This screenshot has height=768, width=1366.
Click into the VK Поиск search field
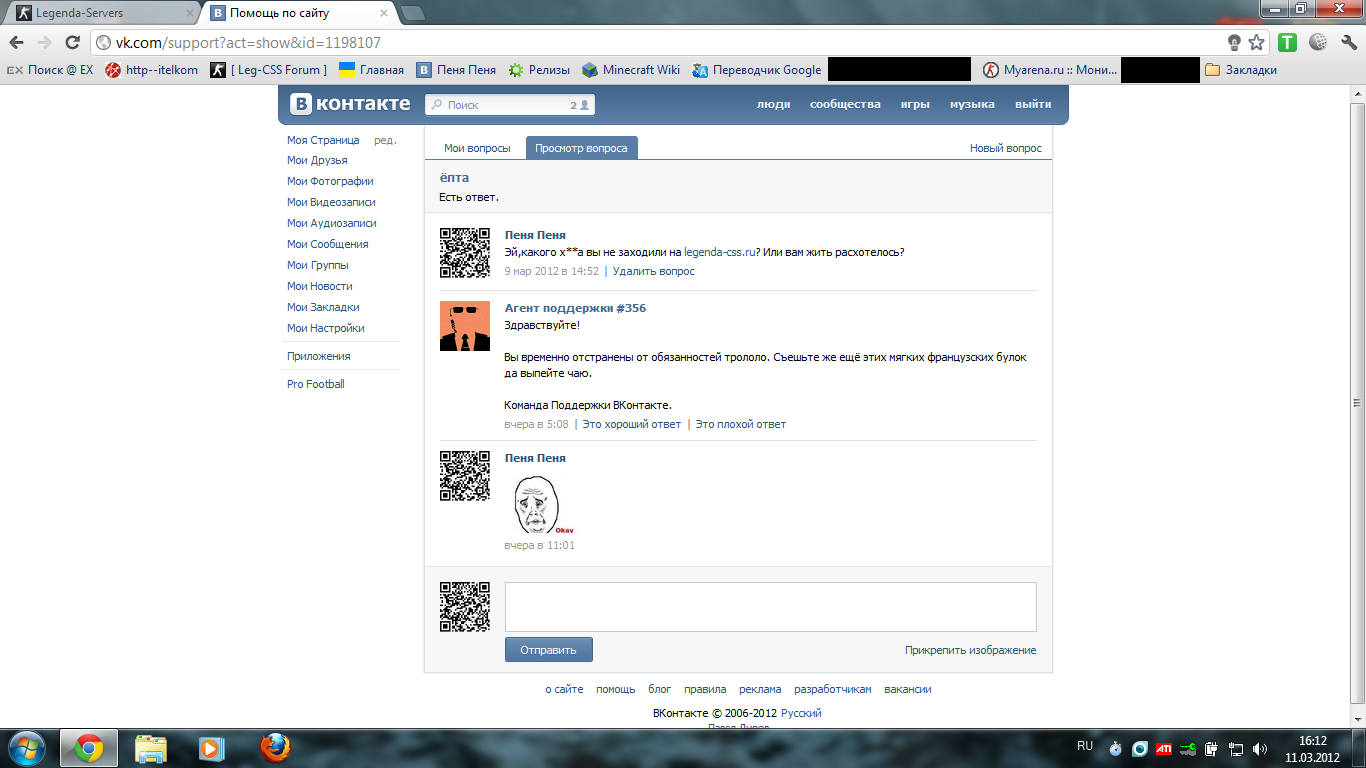510,104
